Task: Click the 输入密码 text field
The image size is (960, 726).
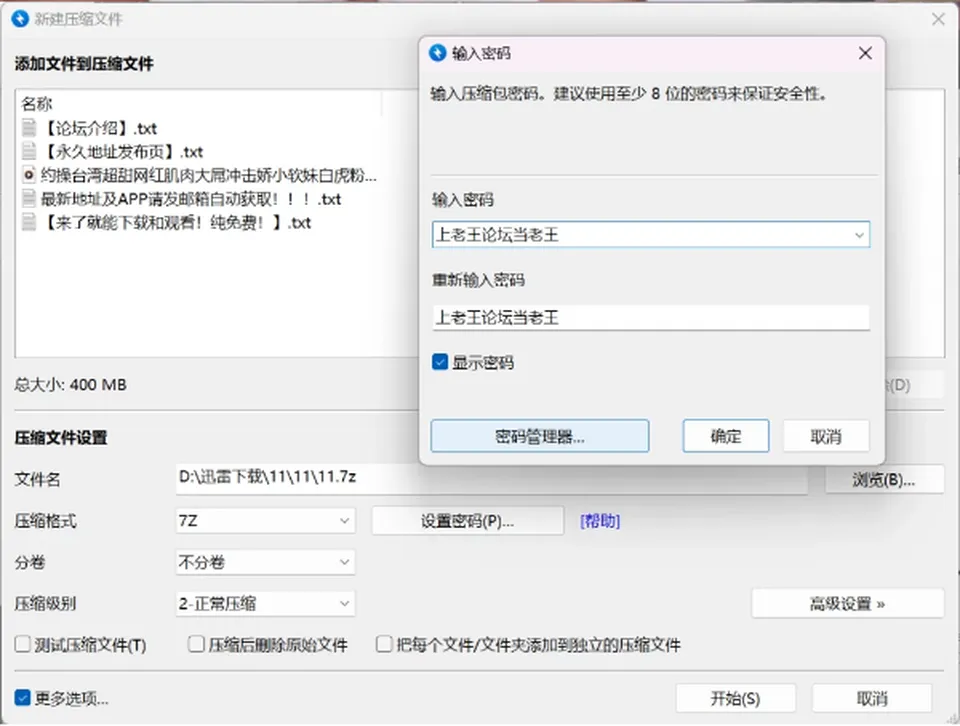Action: (651, 235)
